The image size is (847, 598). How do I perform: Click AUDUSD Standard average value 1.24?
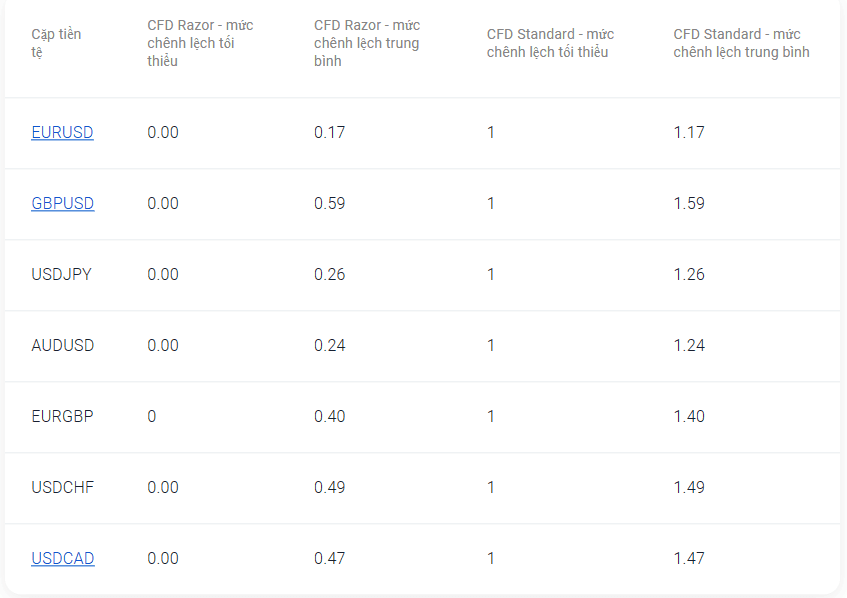click(689, 345)
